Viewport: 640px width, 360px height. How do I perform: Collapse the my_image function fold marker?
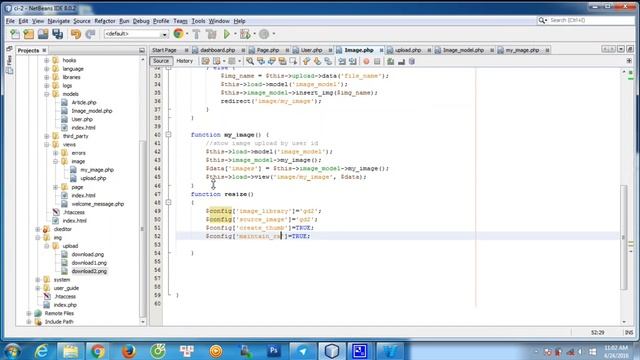(x=168, y=135)
